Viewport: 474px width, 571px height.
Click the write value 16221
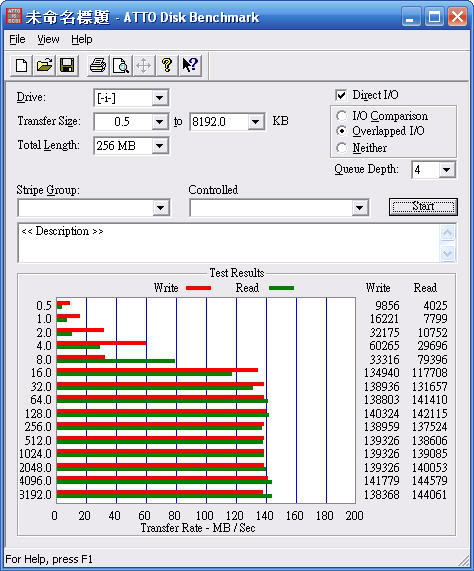coord(384,319)
